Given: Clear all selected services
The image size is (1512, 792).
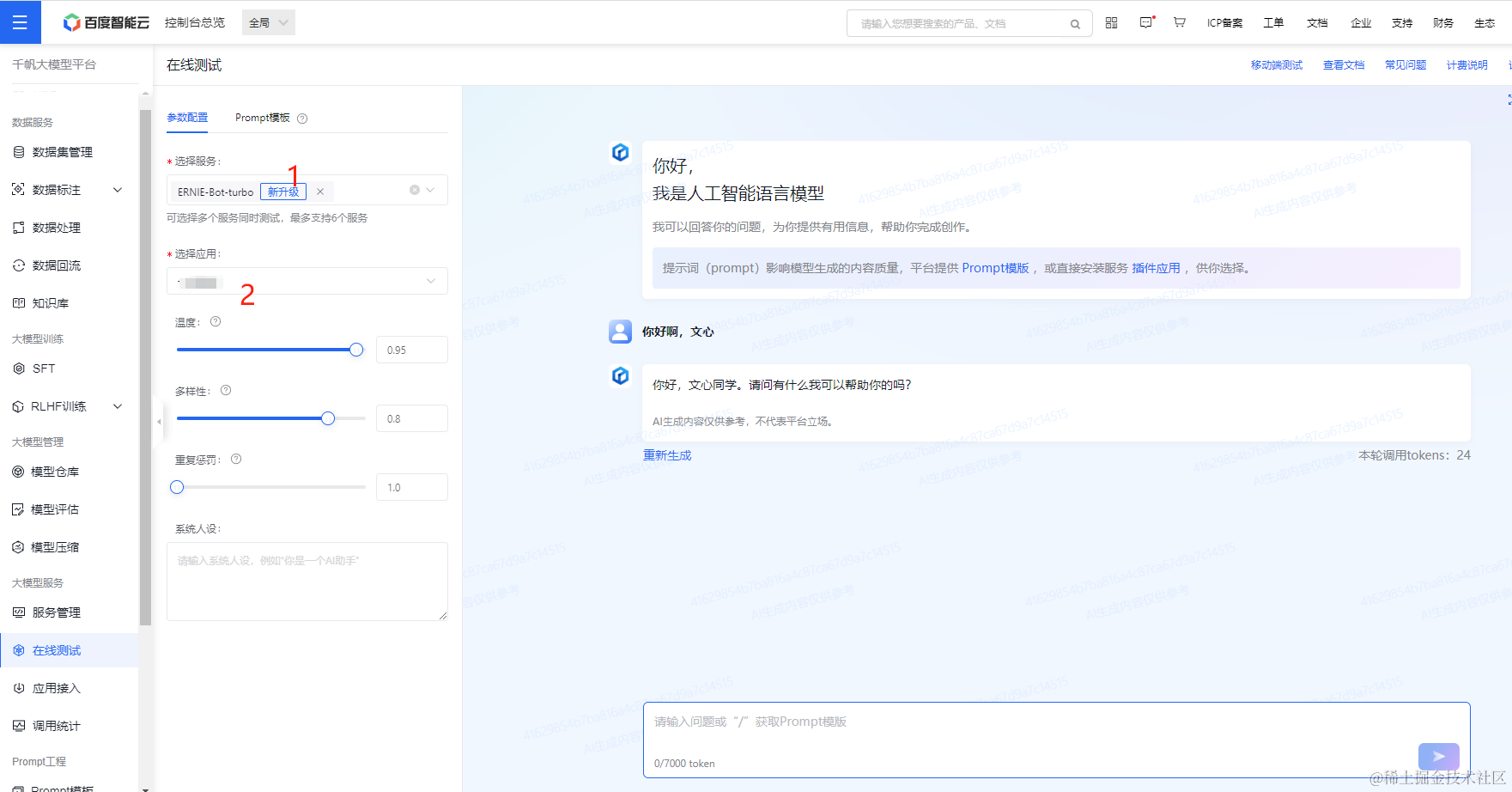Looking at the screenshot, I should (x=415, y=190).
